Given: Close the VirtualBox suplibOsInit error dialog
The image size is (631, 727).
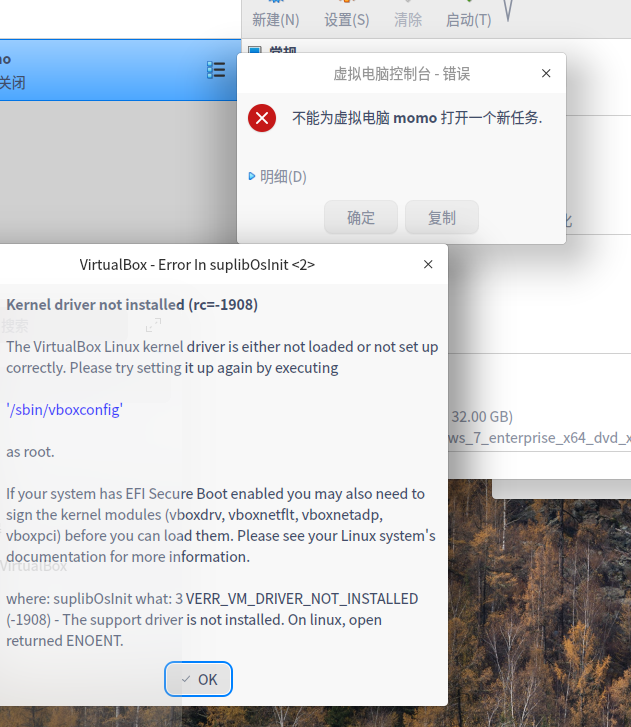Looking at the screenshot, I should coord(428,264).
